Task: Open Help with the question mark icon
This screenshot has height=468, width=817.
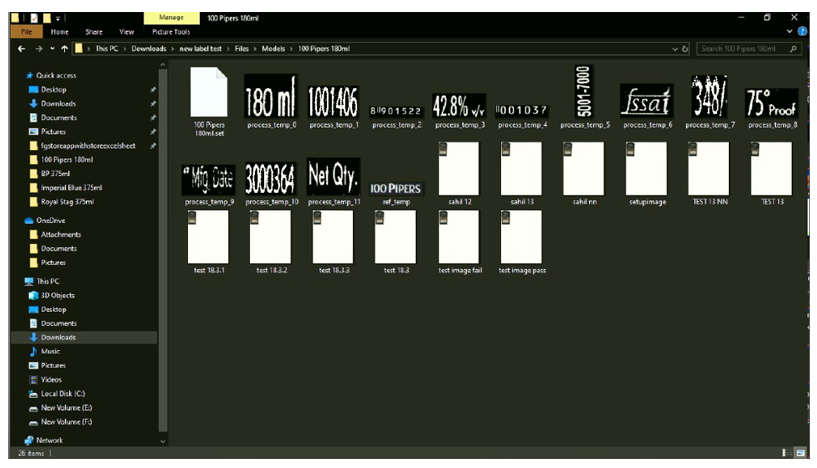Action: click(803, 32)
